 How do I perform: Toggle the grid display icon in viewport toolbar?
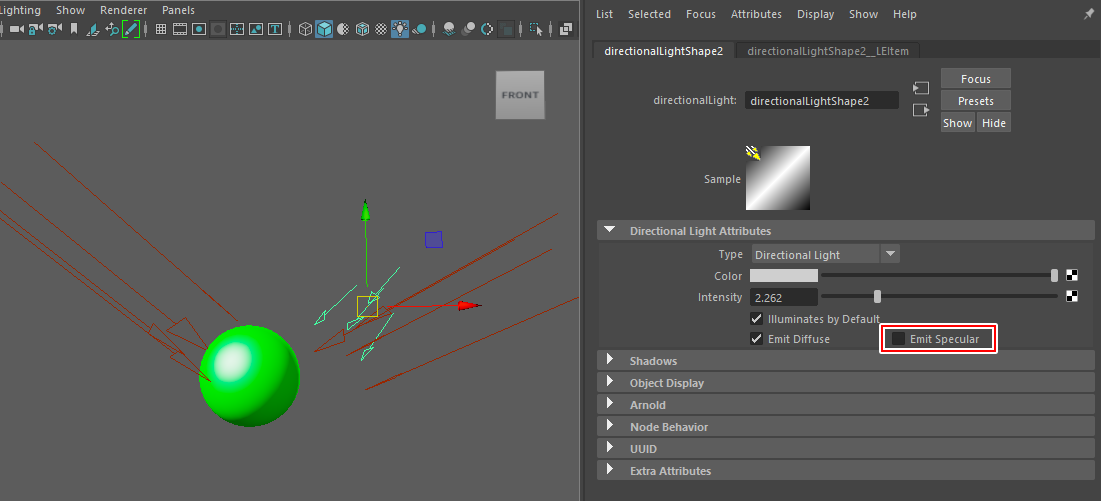pos(160,29)
